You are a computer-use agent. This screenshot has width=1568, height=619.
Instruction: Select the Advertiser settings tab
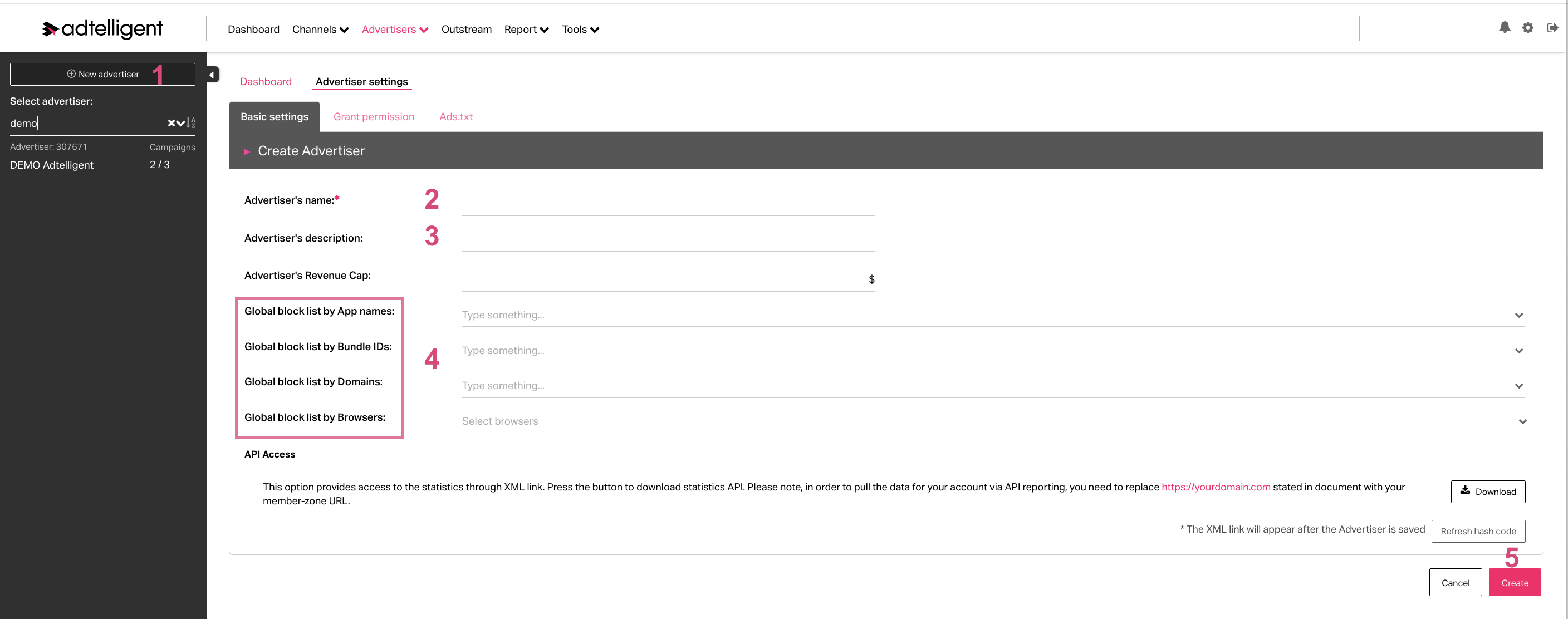coord(361,82)
